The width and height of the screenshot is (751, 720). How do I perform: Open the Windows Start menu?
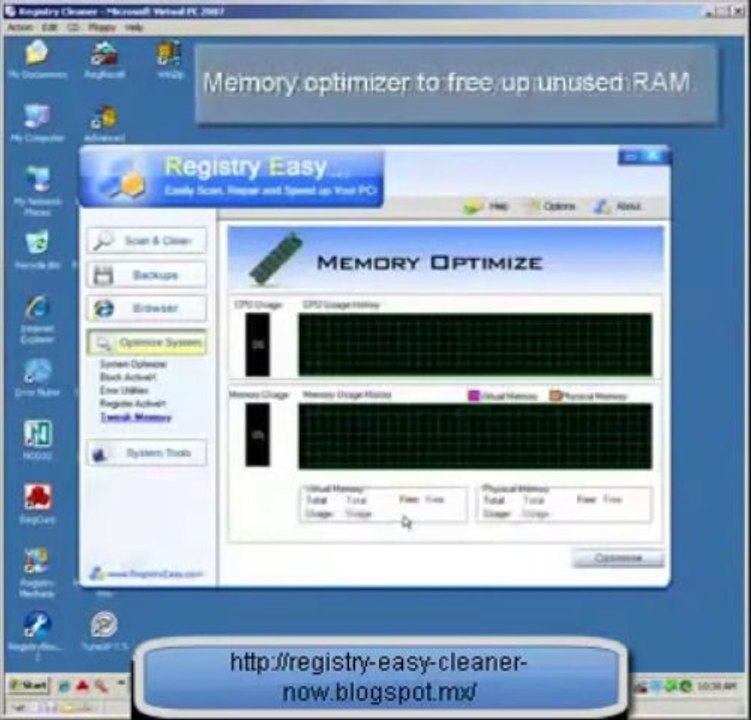(x=29, y=686)
